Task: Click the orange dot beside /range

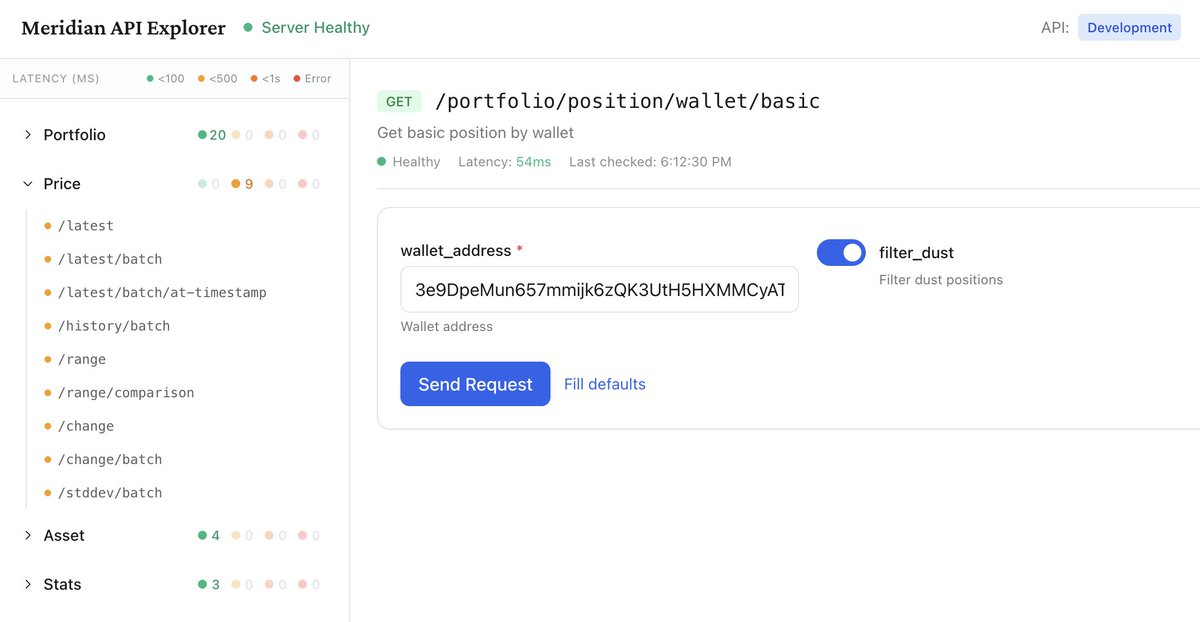Action: 47,359
